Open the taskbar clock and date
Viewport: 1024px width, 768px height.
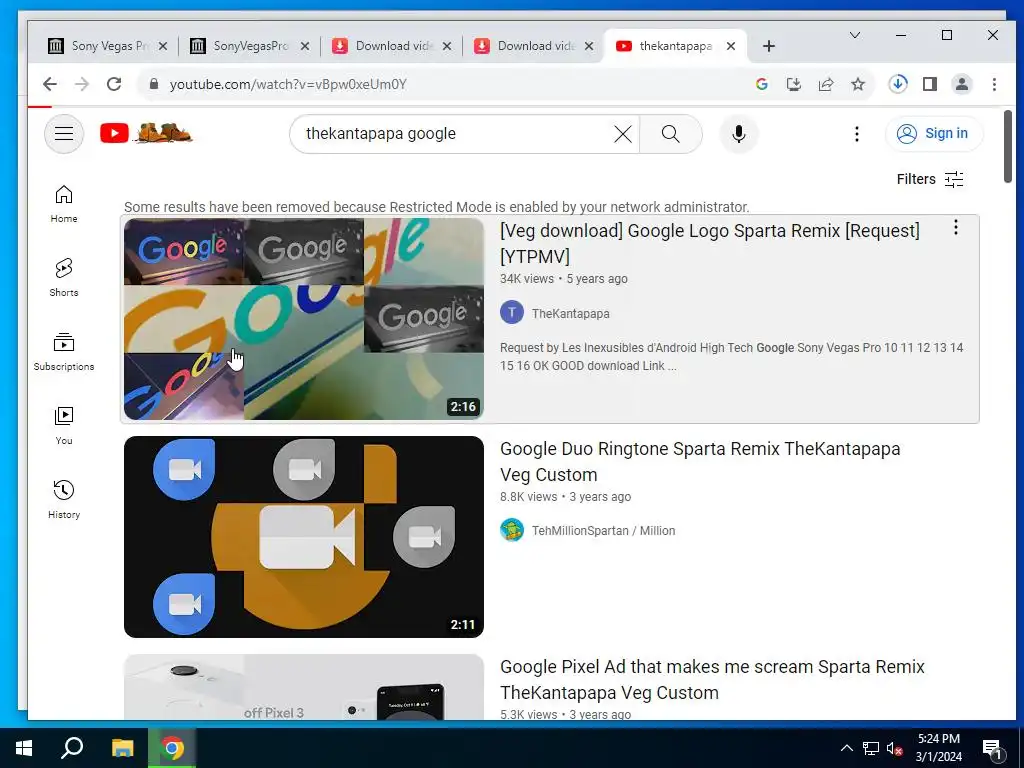tap(938, 748)
